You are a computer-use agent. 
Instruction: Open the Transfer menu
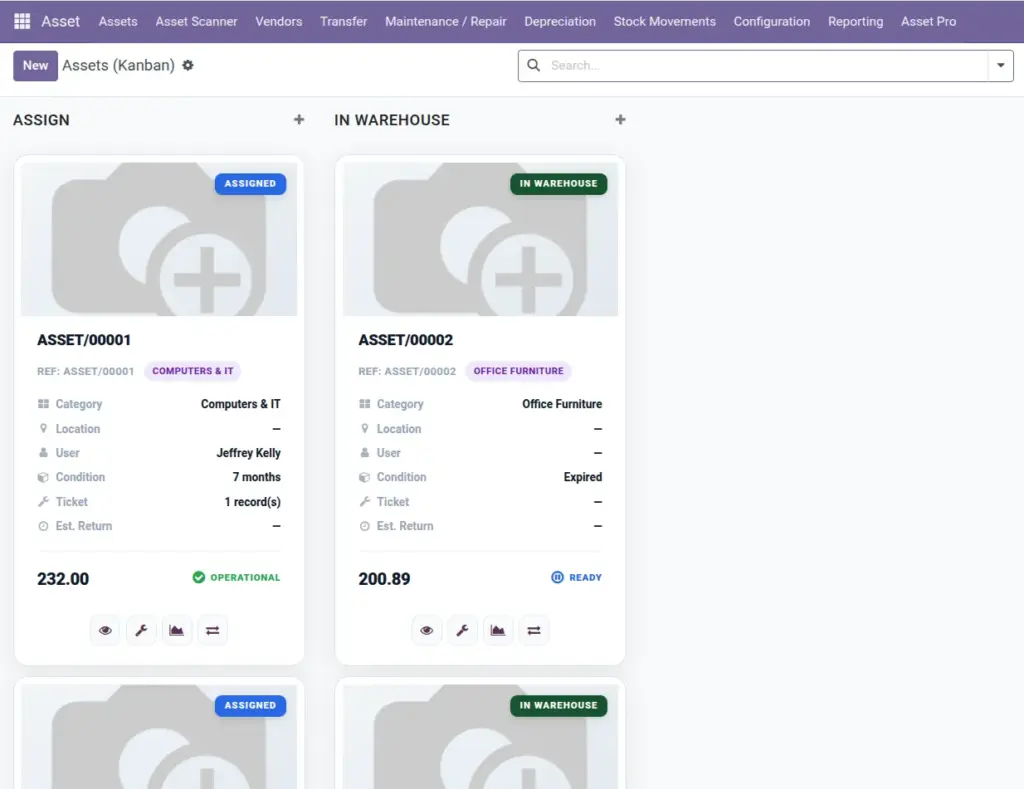pyautogui.click(x=344, y=22)
